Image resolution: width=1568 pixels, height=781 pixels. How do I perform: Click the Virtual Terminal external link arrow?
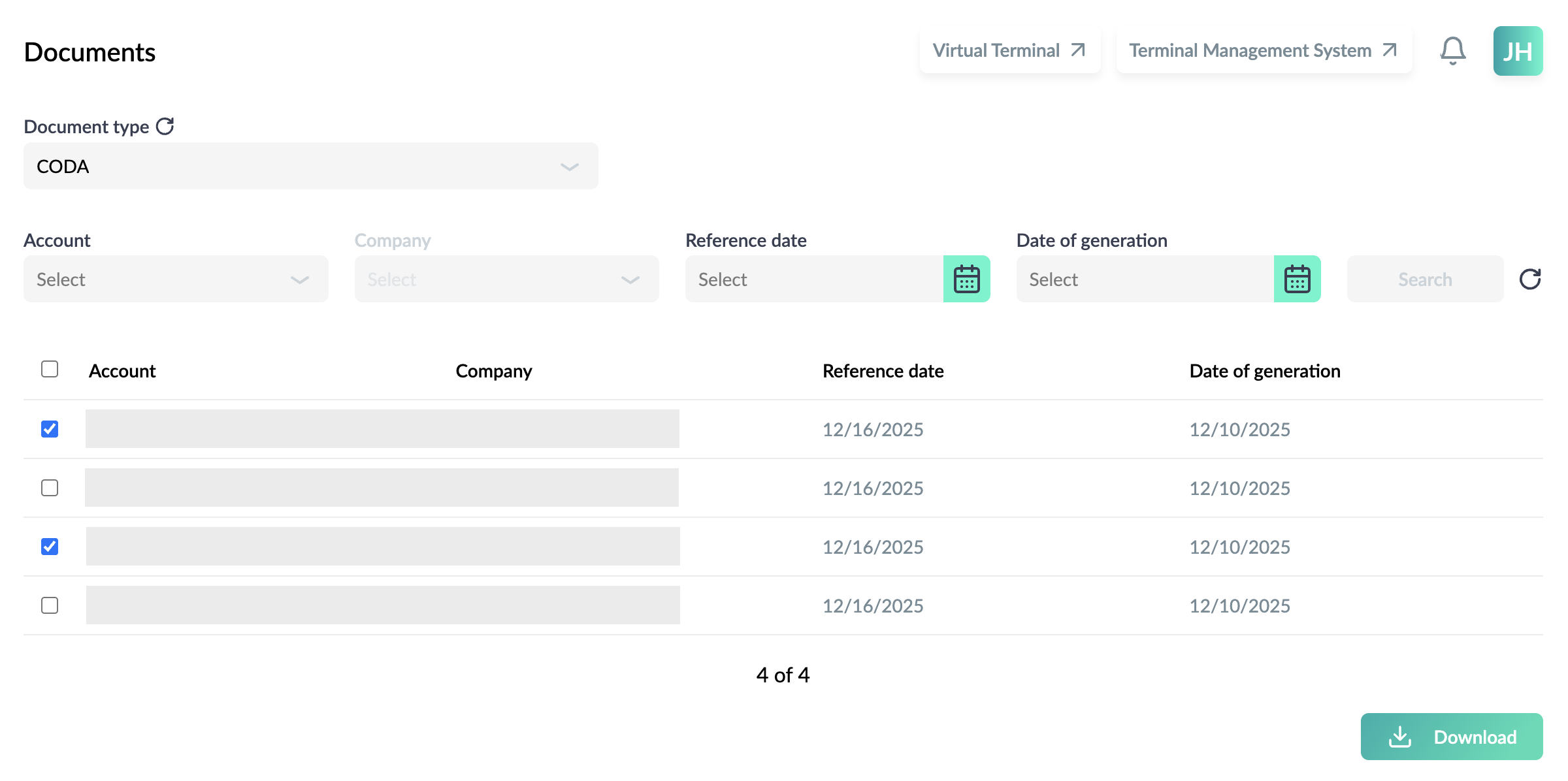coord(1078,50)
